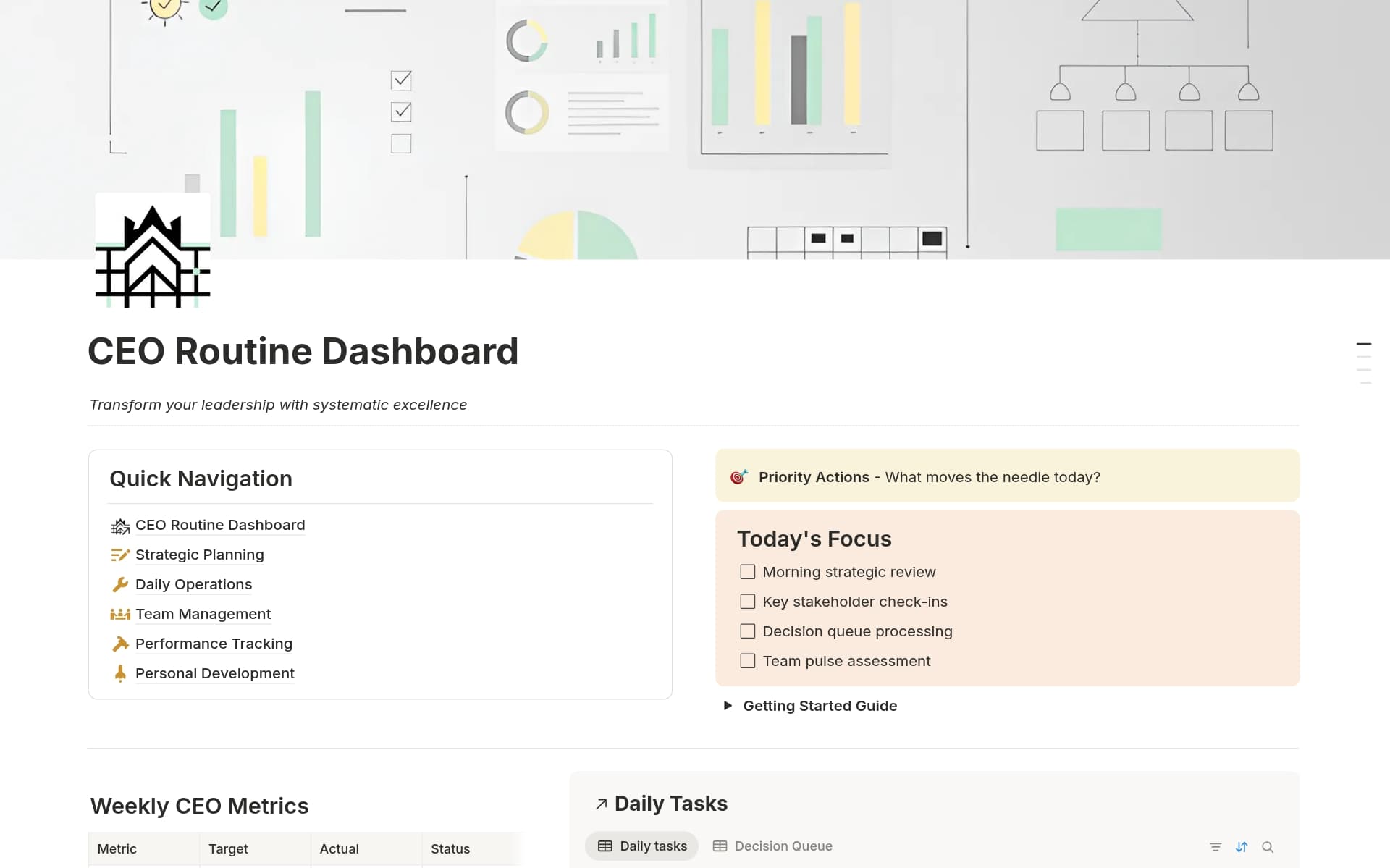Viewport: 1390px width, 868px height.
Task: Click the house icon beside CEO Routine Dashboard
Action: 120,525
